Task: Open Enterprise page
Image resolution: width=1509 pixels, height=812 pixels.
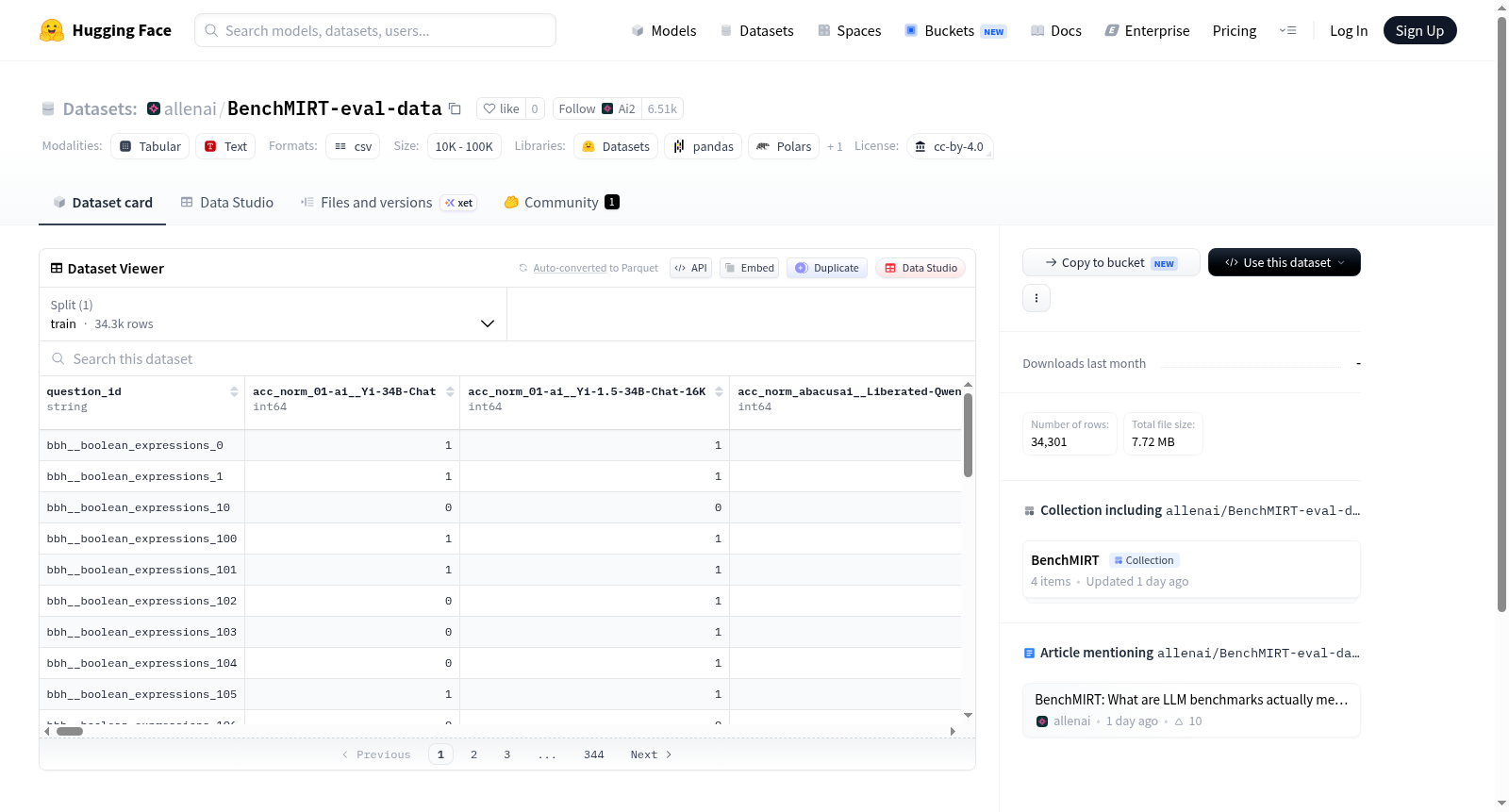Action: [x=1147, y=30]
